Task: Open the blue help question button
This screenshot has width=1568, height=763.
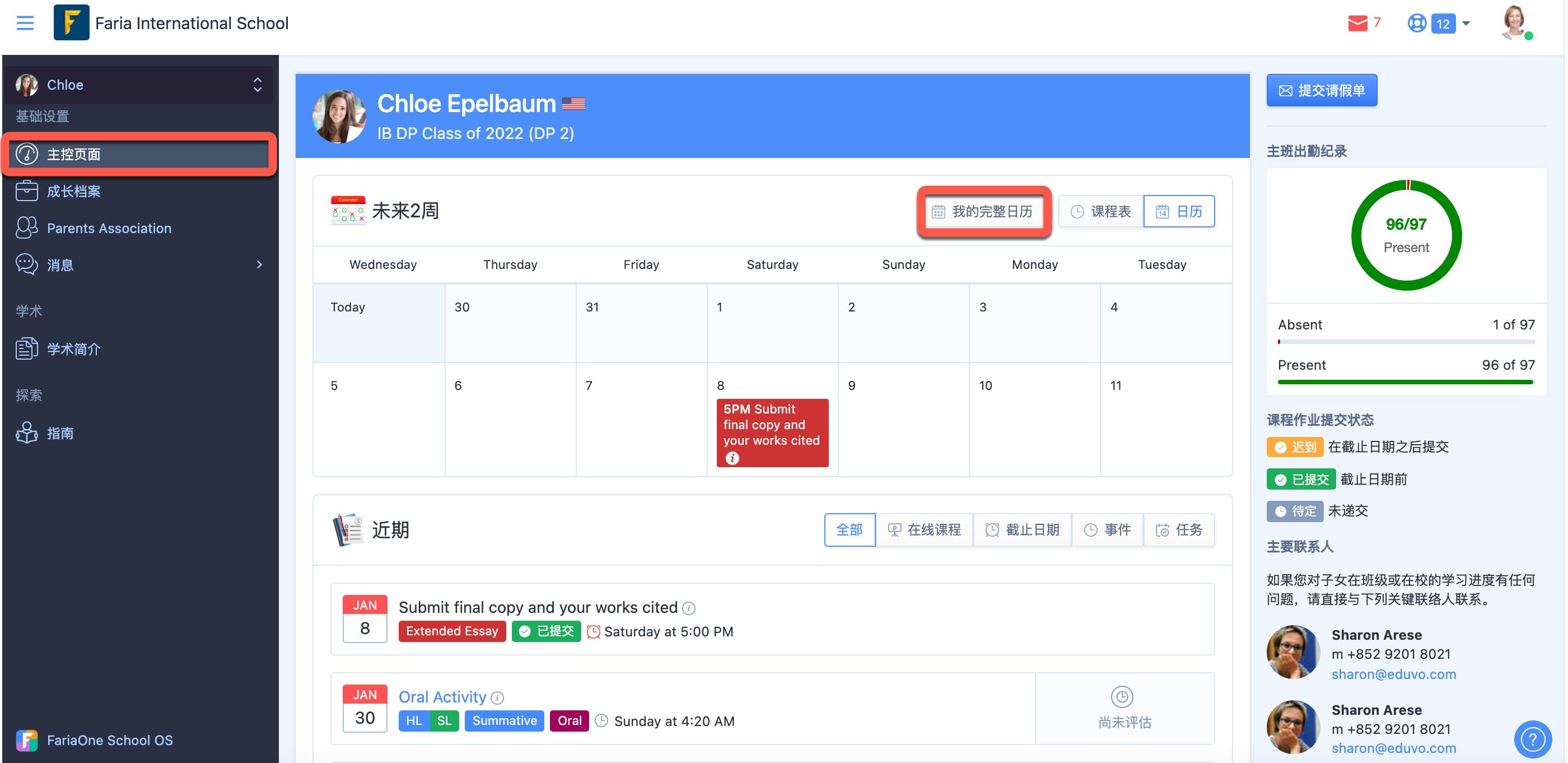Action: click(1533, 739)
